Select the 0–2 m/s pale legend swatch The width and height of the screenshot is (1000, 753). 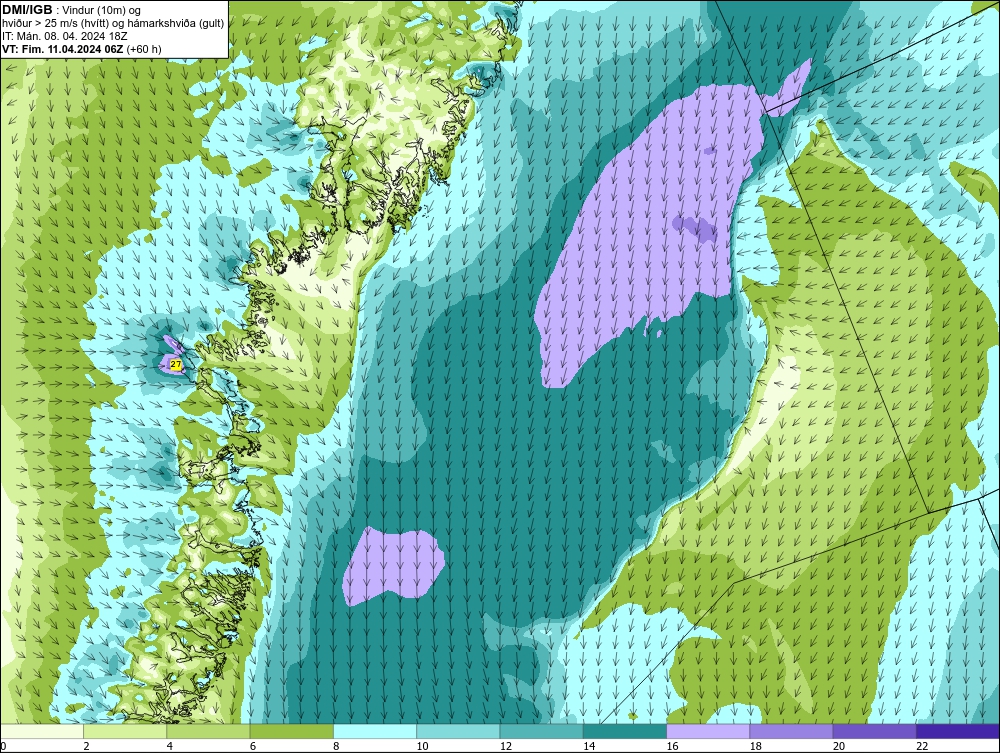(41, 731)
